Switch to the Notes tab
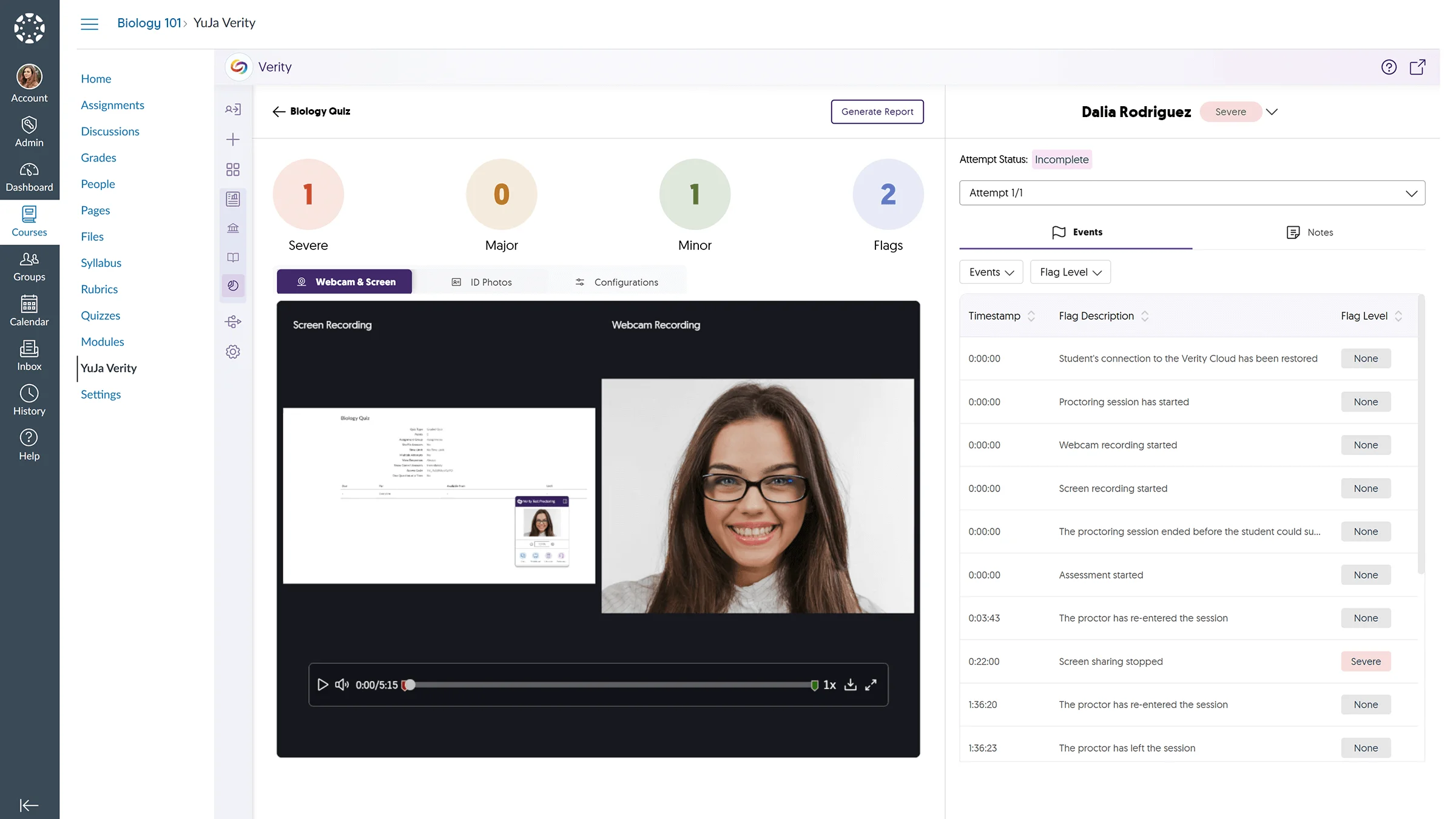 click(x=1309, y=232)
